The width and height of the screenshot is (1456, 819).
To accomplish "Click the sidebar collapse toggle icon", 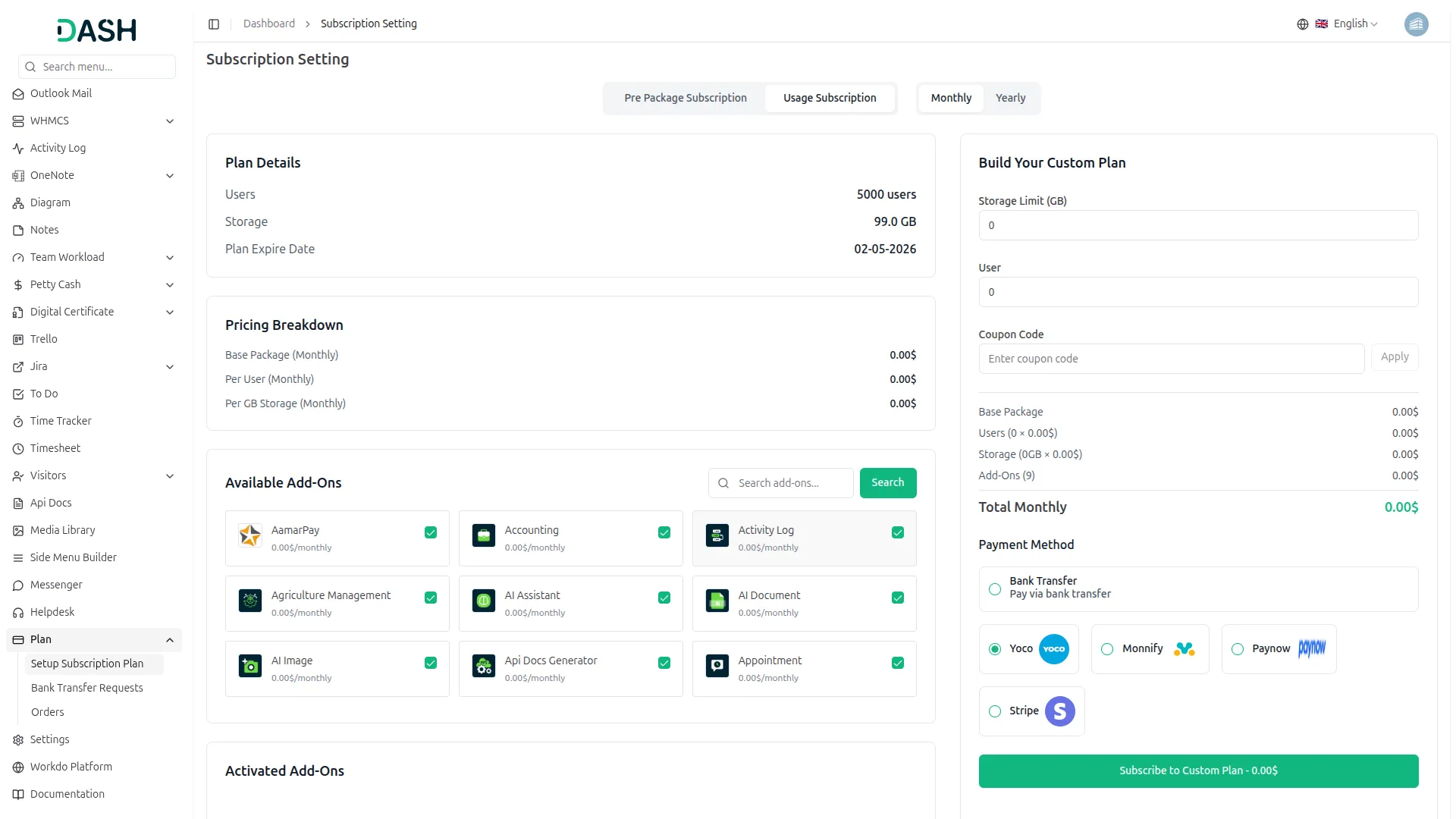I will coord(214,24).
